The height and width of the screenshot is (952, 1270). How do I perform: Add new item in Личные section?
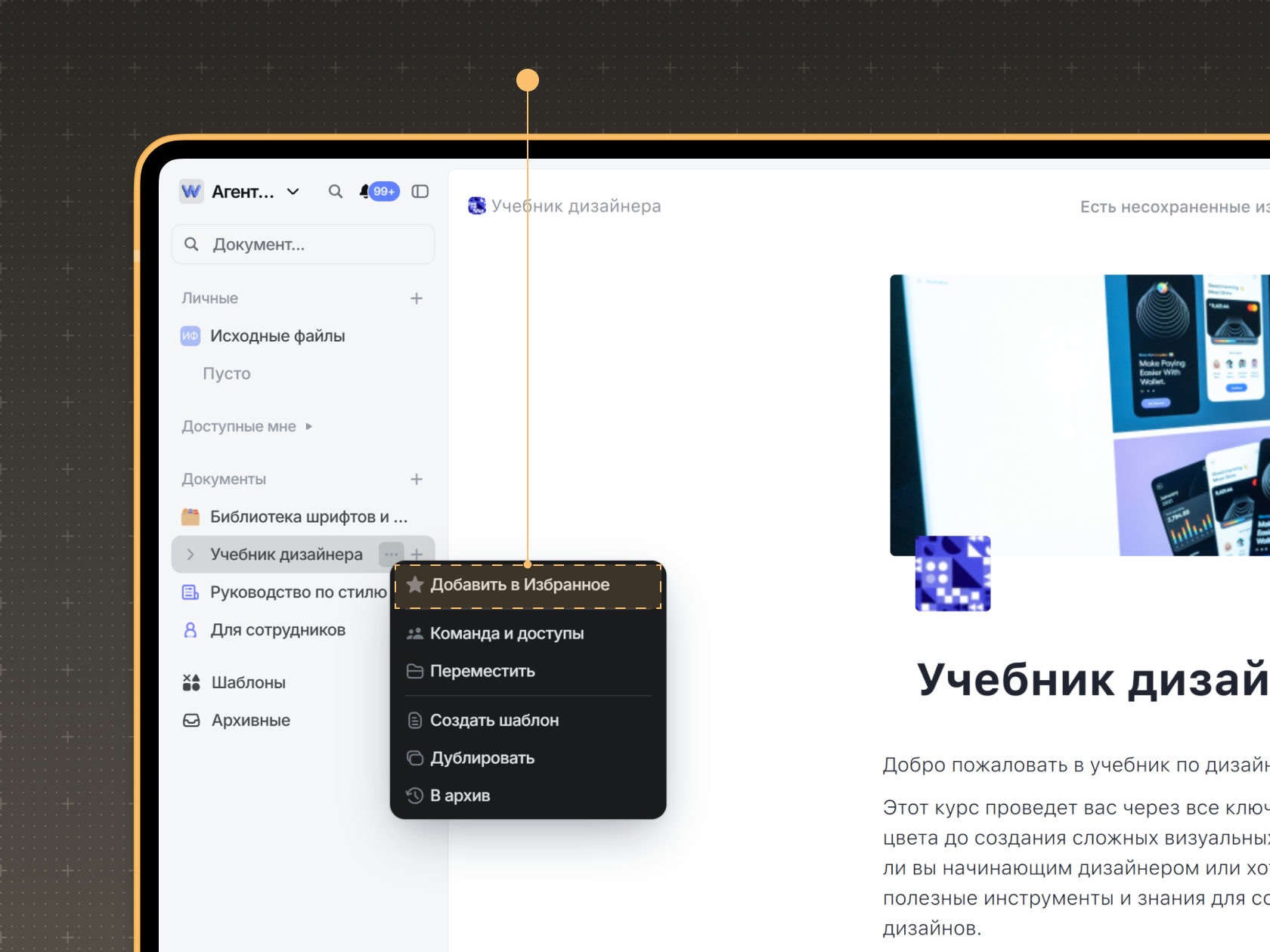coord(417,298)
